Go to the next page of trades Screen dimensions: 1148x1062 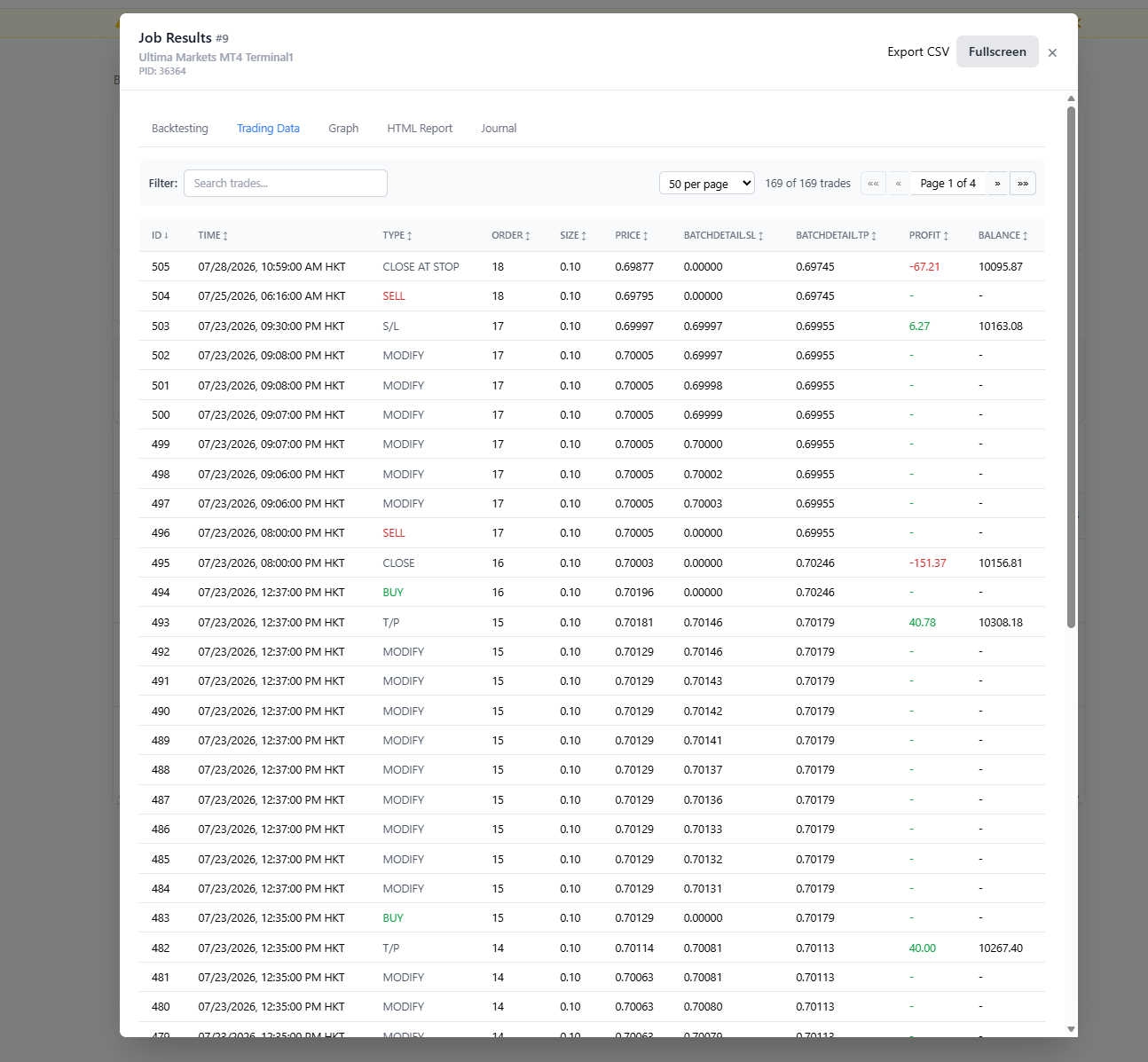(997, 184)
